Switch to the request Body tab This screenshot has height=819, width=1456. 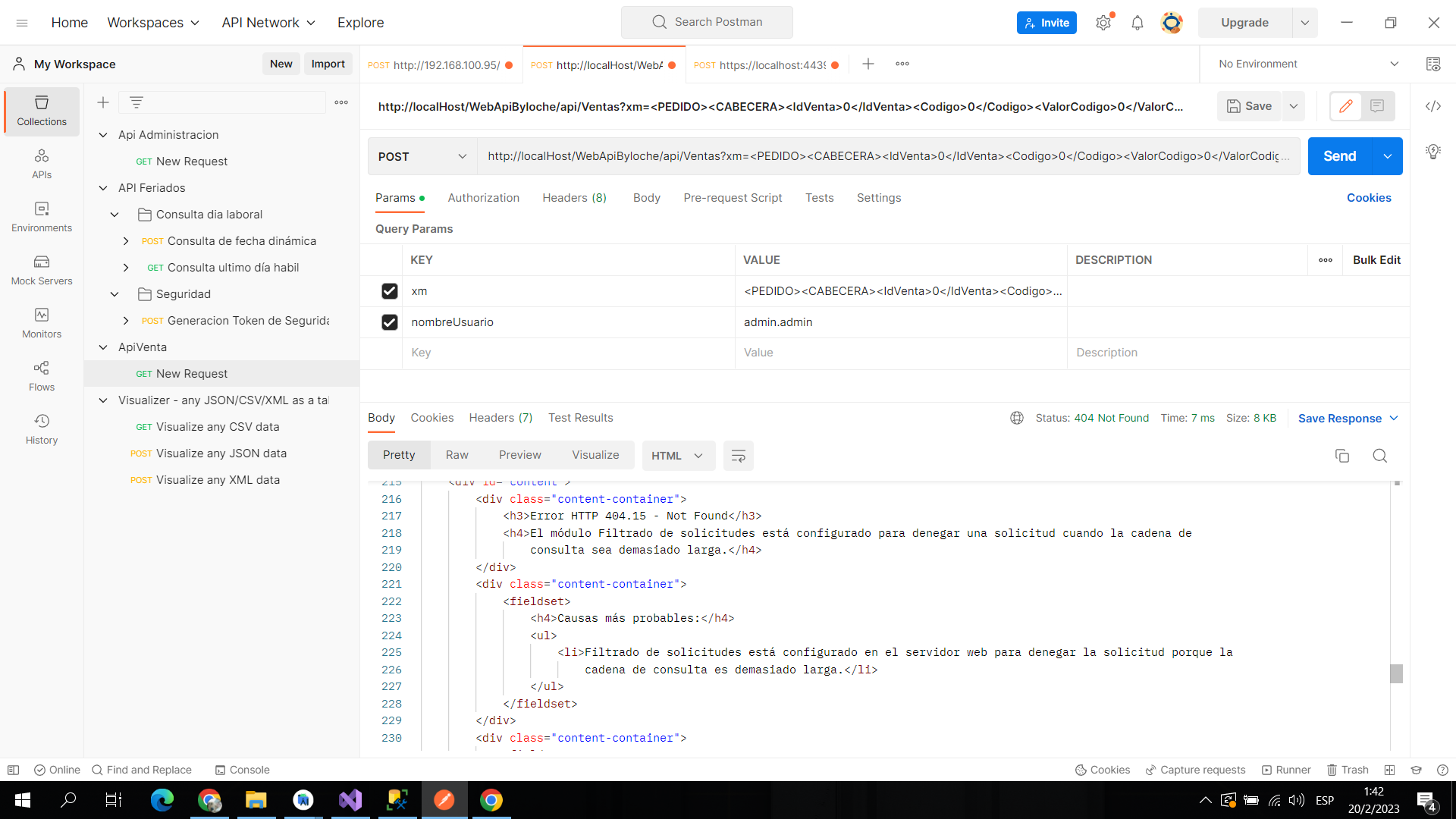(x=647, y=198)
